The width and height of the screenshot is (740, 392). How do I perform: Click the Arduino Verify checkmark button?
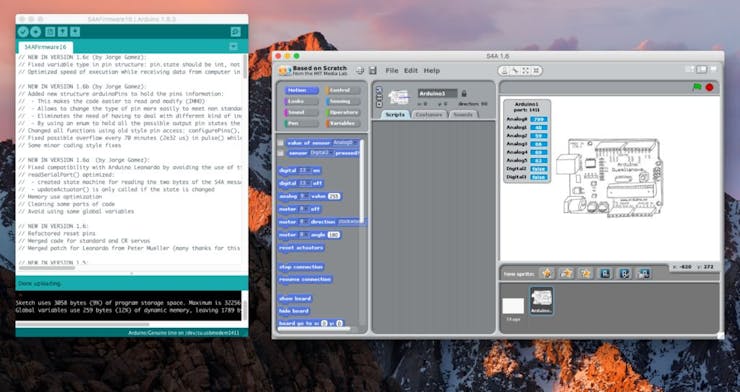coord(23,32)
